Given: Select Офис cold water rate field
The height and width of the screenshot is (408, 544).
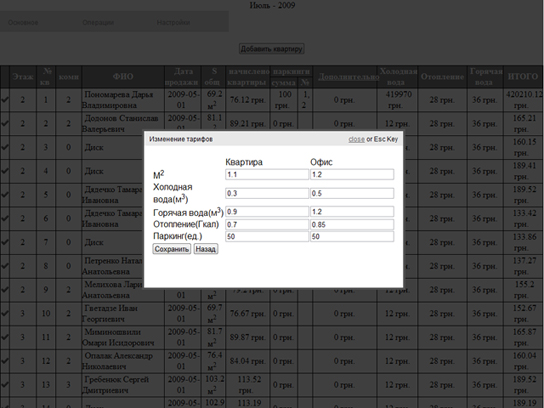Looking at the screenshot, I should 352,193.
